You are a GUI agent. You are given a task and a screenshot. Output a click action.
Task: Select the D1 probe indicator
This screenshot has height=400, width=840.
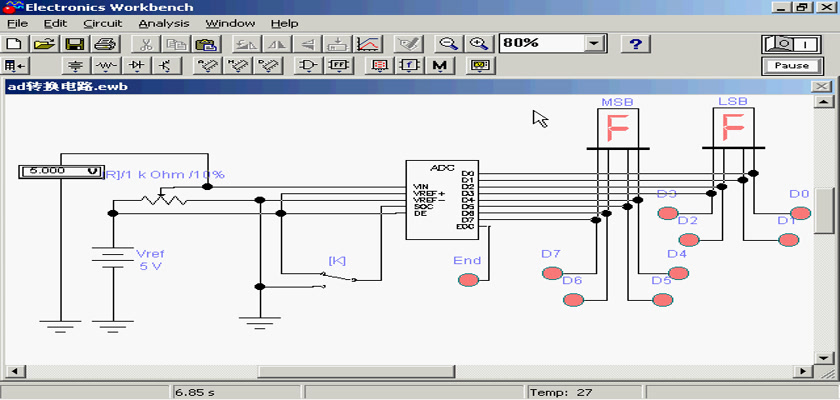[789, 239]
